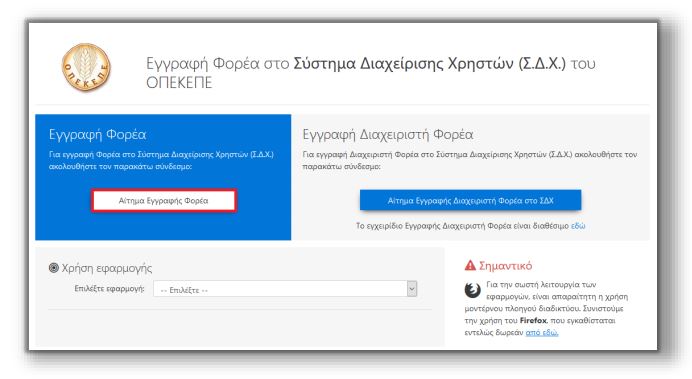Click Αίτημα Εγγραφής Διαχειριστή Φορέα στο ΣΔΧ button
Screen dimensions: 692x379
pos(470,200)
